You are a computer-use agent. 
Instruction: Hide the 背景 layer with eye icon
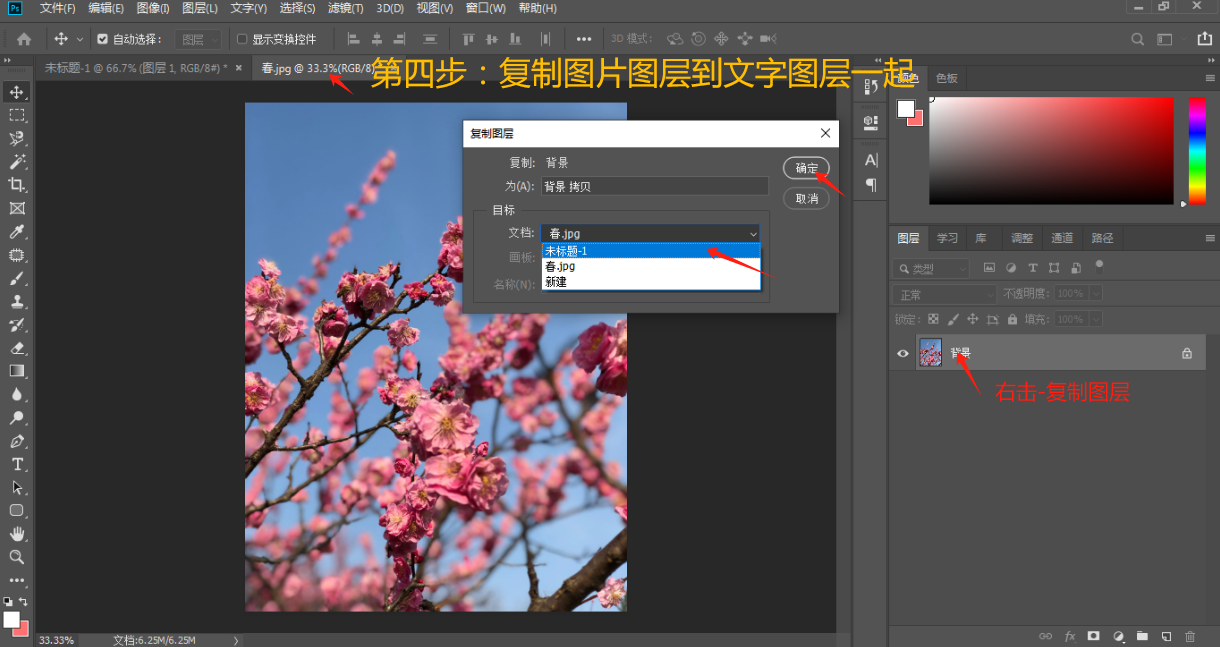click(903, 353)
